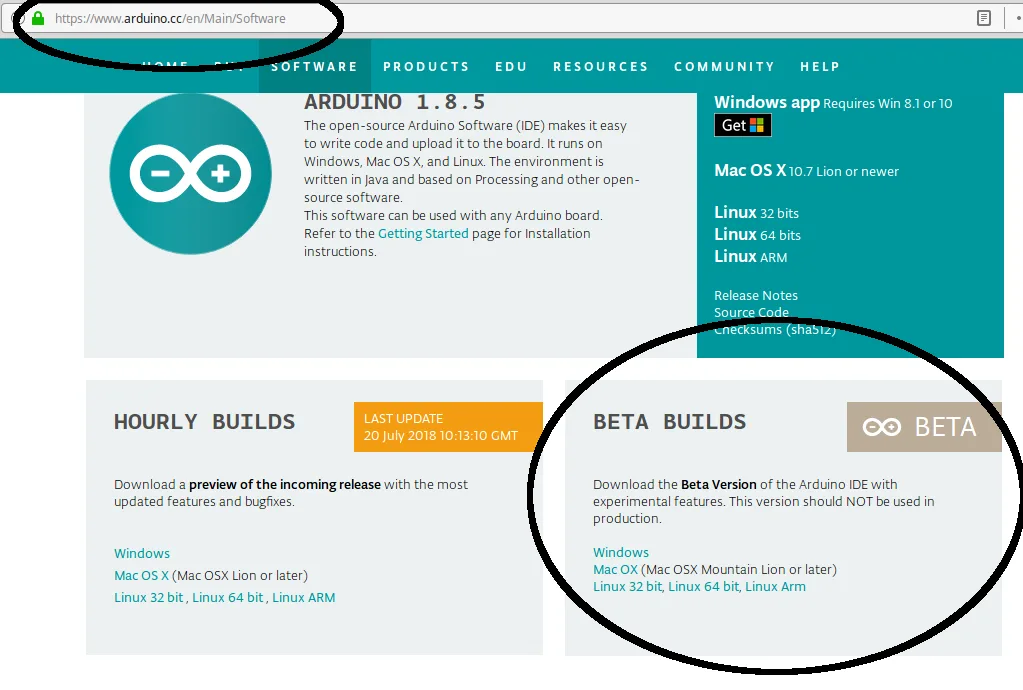Follow the Getting Started link
This screenshot has width=1023, height=690.
423,233
